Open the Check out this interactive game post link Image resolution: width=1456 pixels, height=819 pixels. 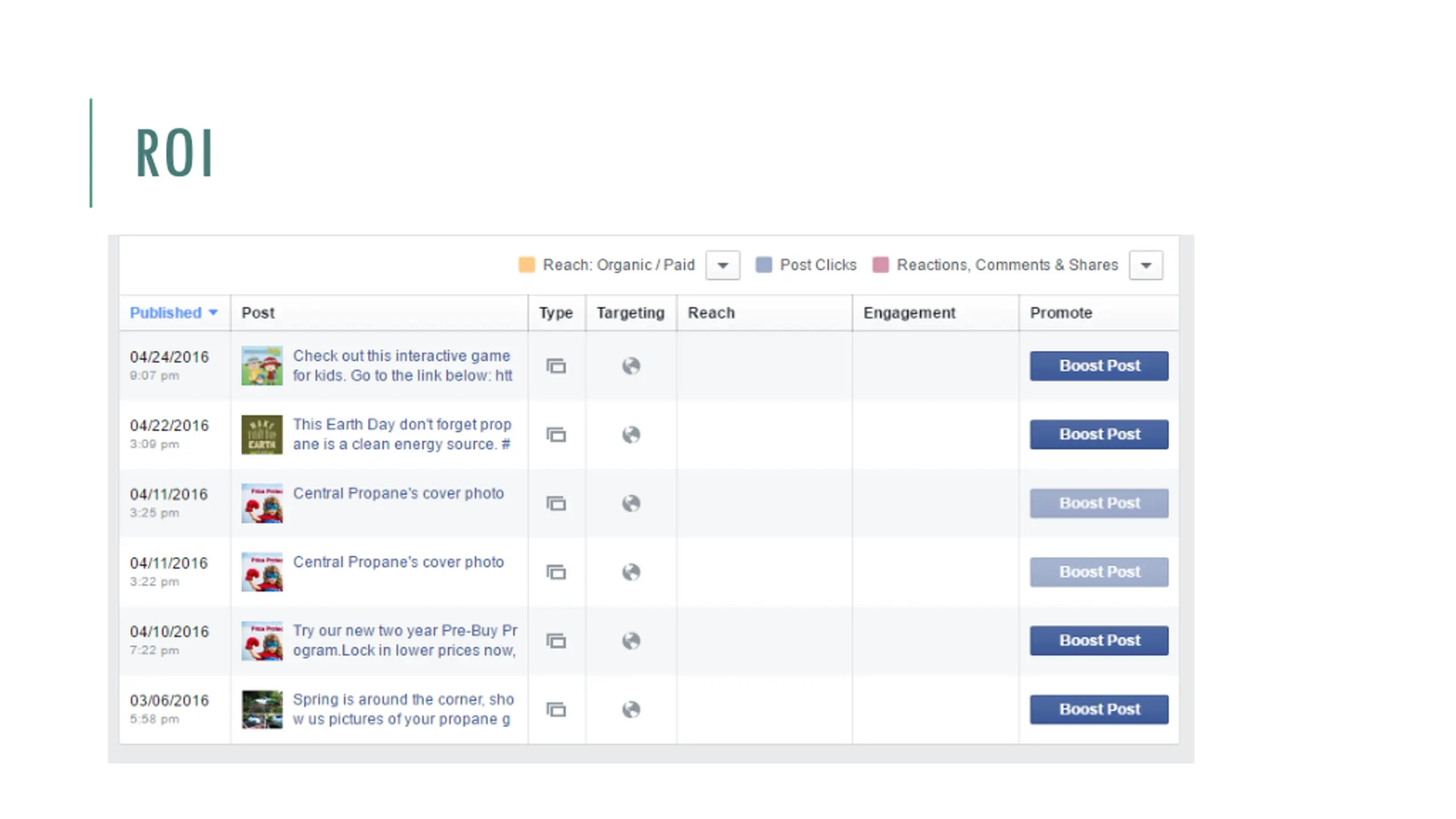click(x=403, y=366)
